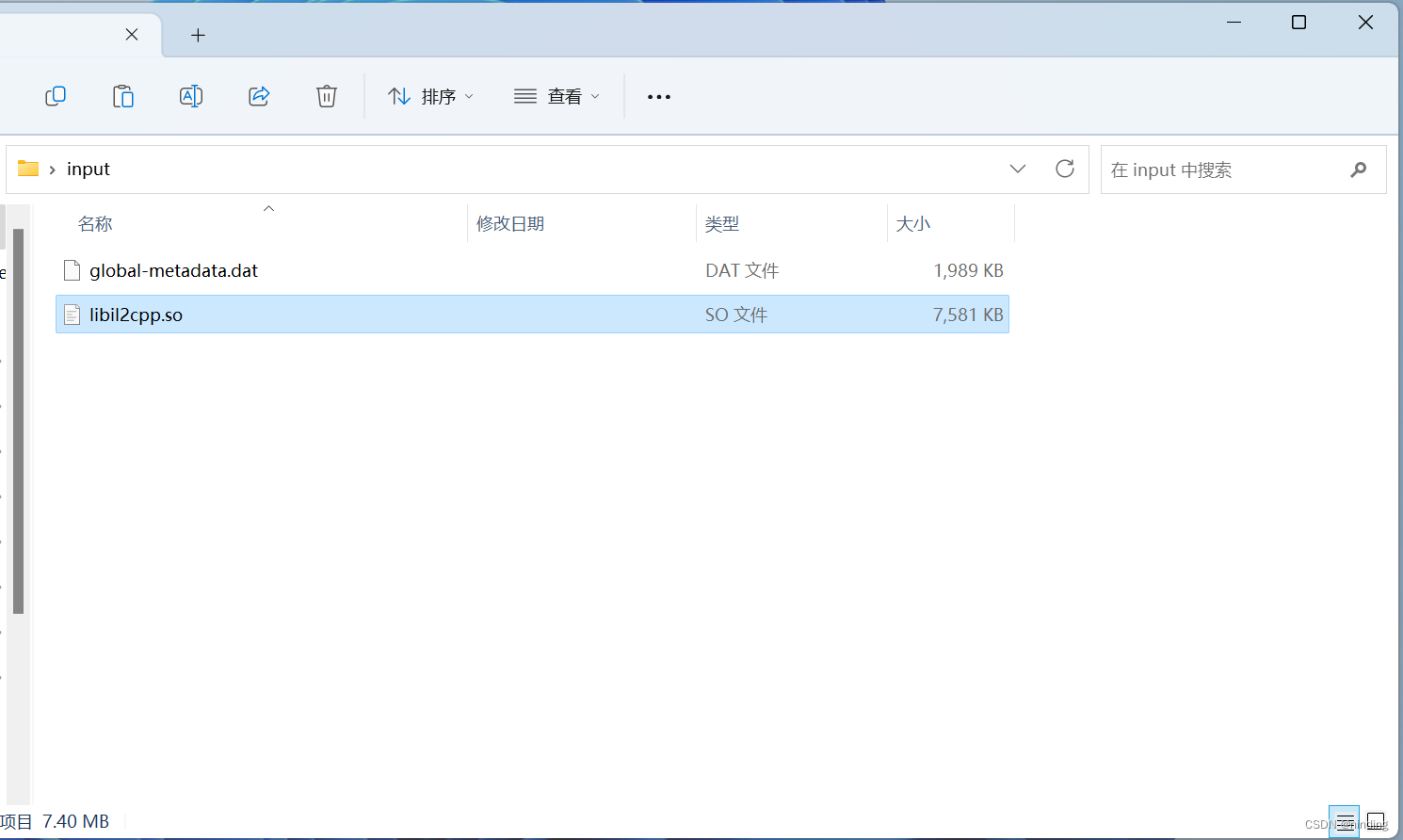Image resolution: width=1403 pixels, height=840 pixels.
Task: Open the 查看 view menu
Action: 556,96
